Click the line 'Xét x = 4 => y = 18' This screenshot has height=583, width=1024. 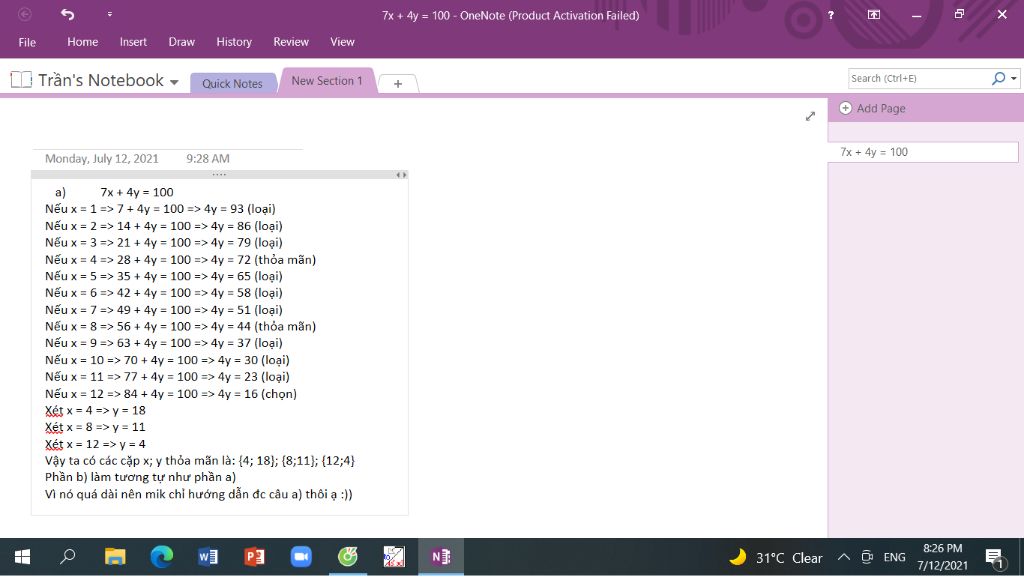(95, 411)
